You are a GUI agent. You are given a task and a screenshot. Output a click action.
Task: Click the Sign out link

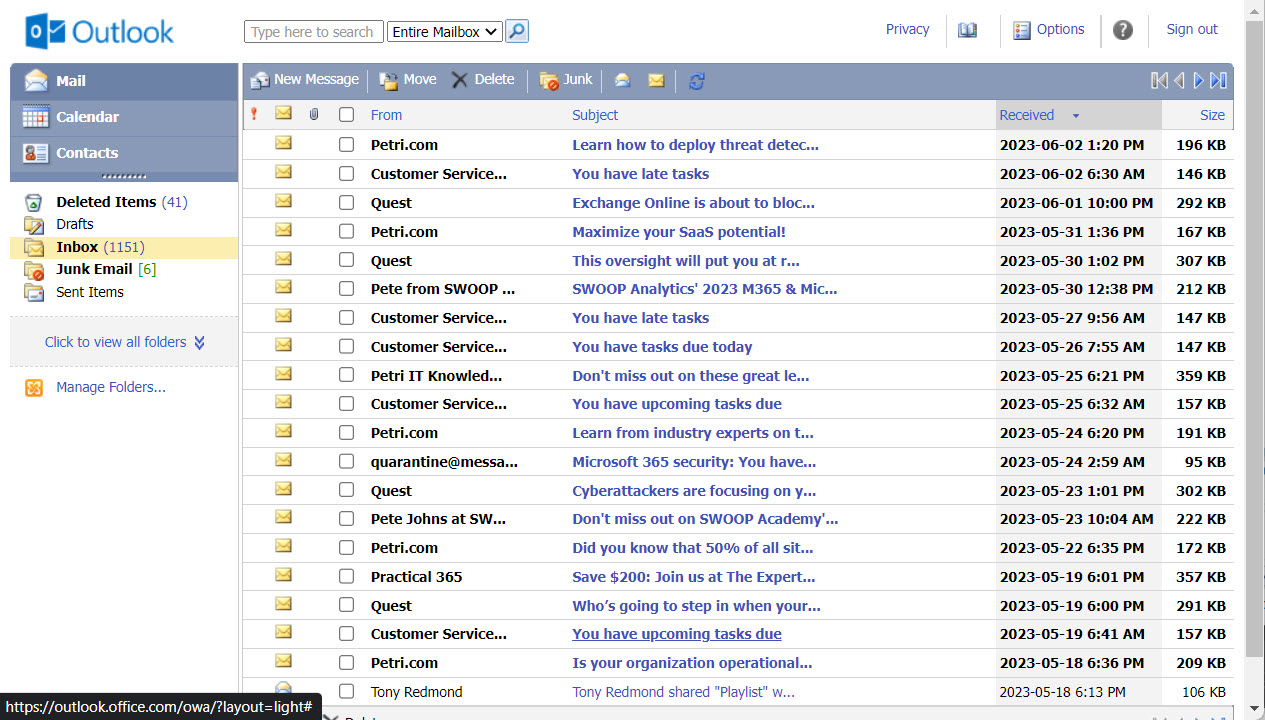click(x=1192, y=29)
